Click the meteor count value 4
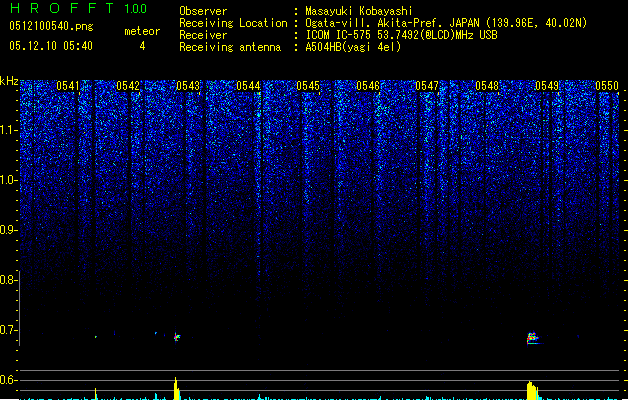 click(142, 46)
